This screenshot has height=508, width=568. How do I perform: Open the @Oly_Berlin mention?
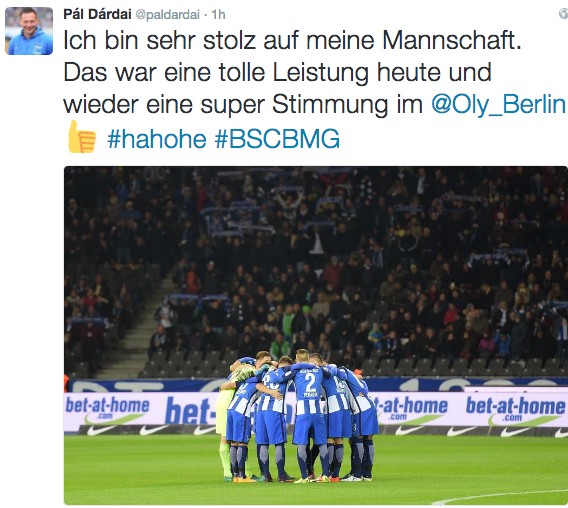tap(498, 105)
